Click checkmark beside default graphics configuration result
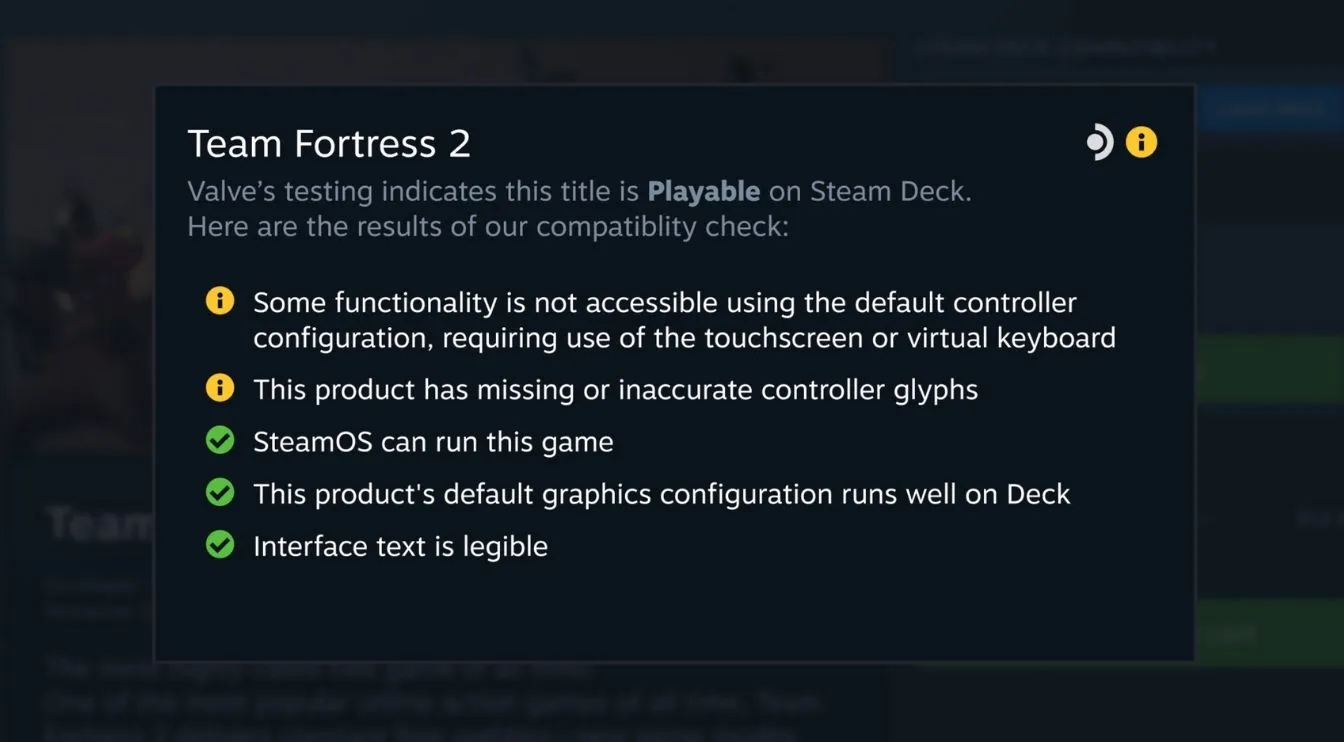 coord(219,492)
